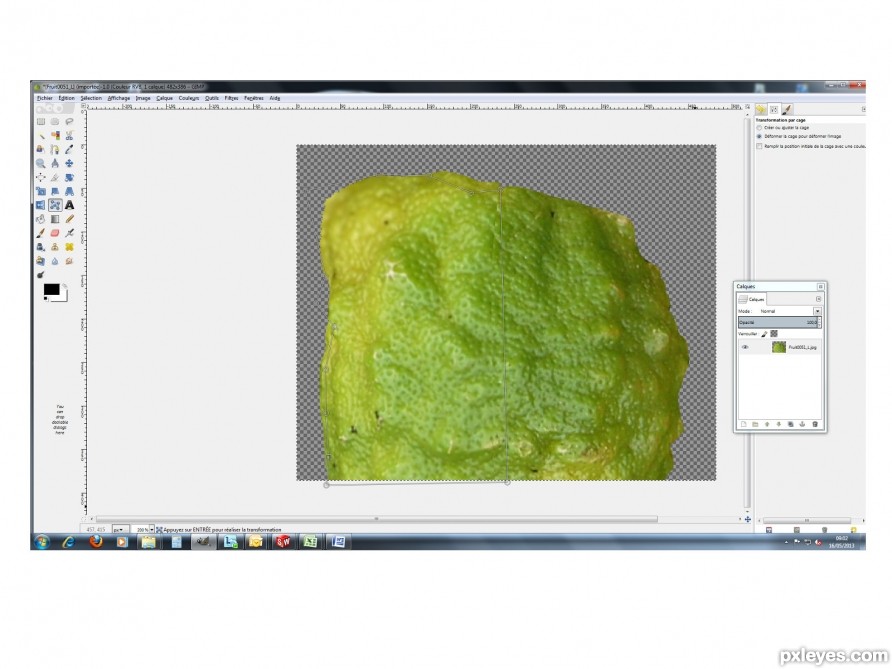The width and height of the screenshot is (892, 669).
Task: Anchor the floating layer button
Action: point(802,424)
